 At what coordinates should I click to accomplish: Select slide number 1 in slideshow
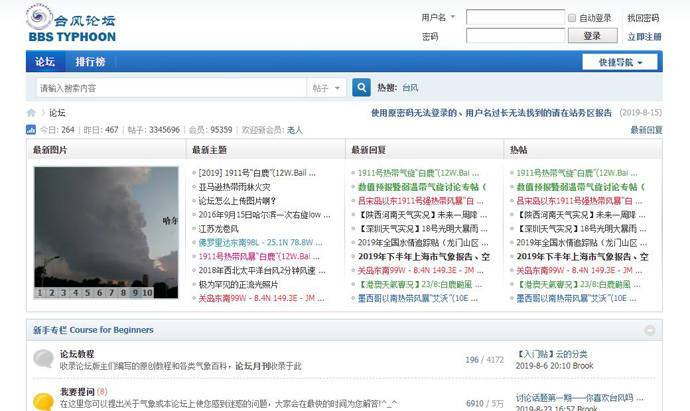40,293
